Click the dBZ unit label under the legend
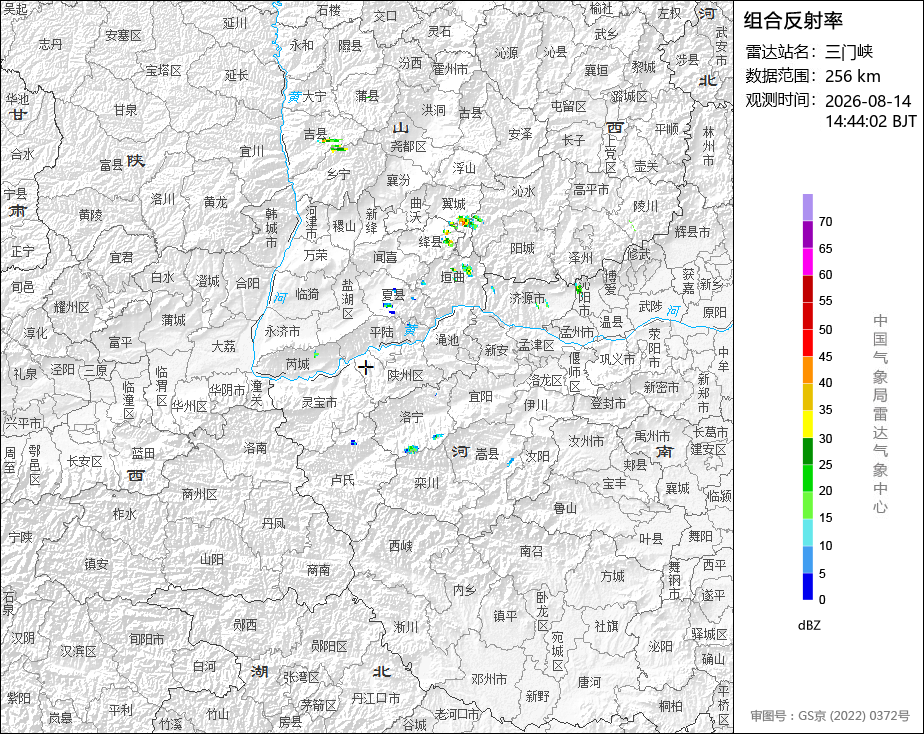Image resolution: width=924 pixels, height=734 pixels. point(809,626)
